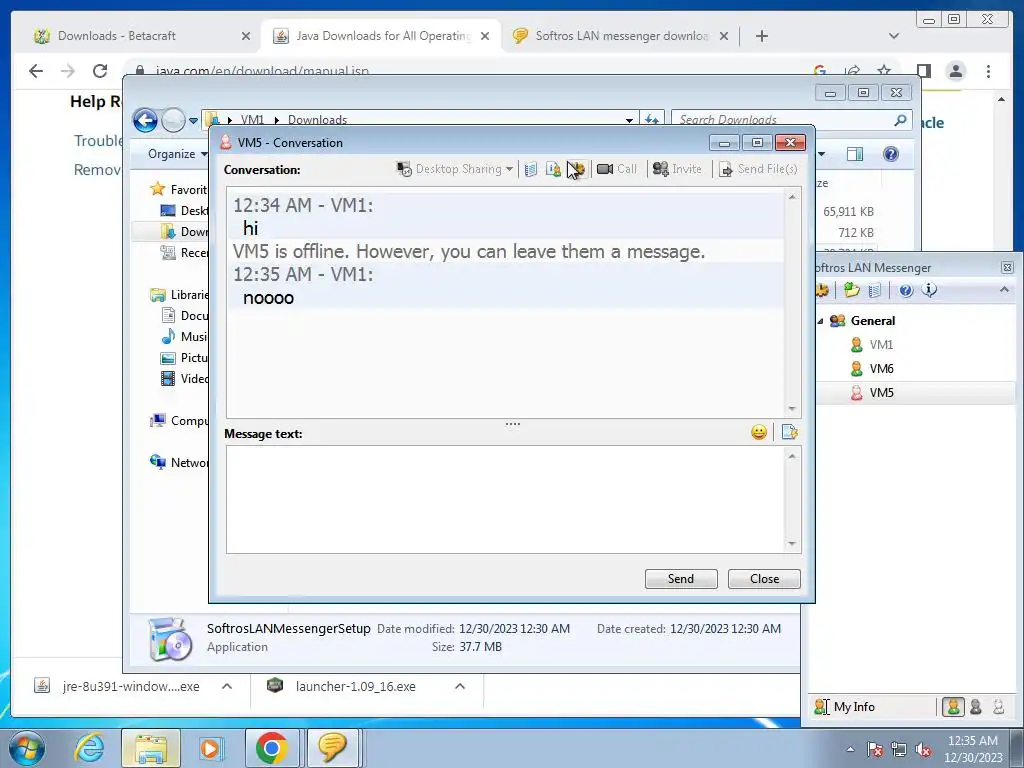Image resolution: width=1024 pixels, height=768 pixels.
Task: Bookmark this page star icon
Action: point(884,71)
